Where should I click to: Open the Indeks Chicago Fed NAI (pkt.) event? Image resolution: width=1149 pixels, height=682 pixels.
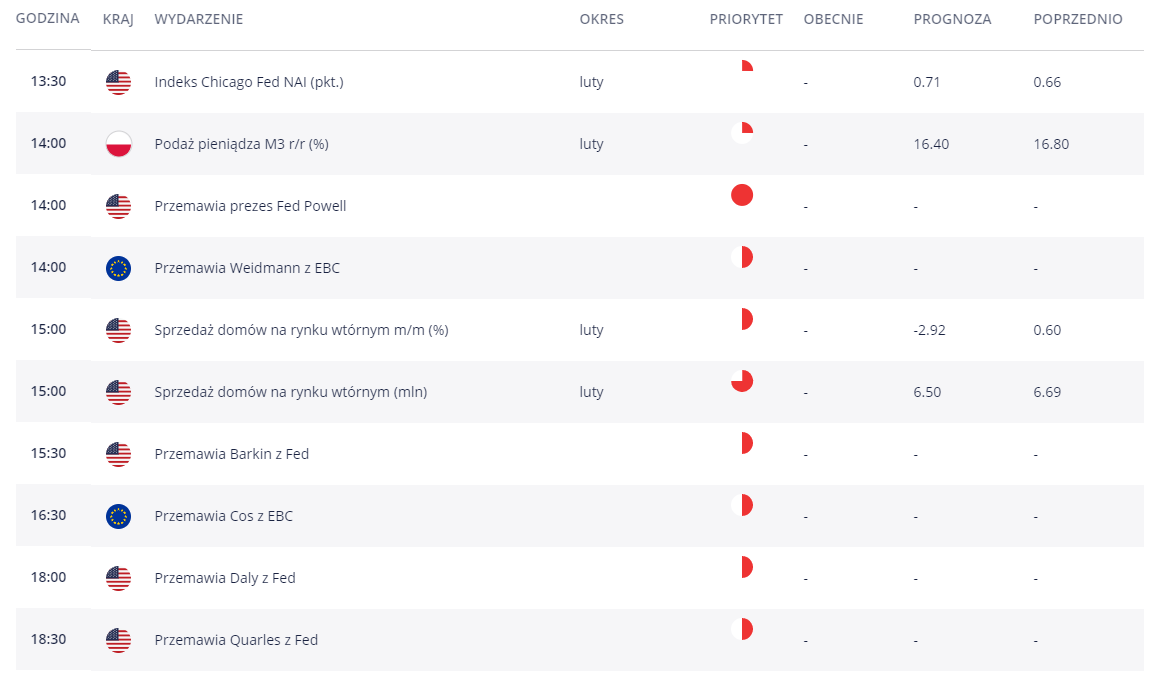pyautogui.click(x=248, y=82)
